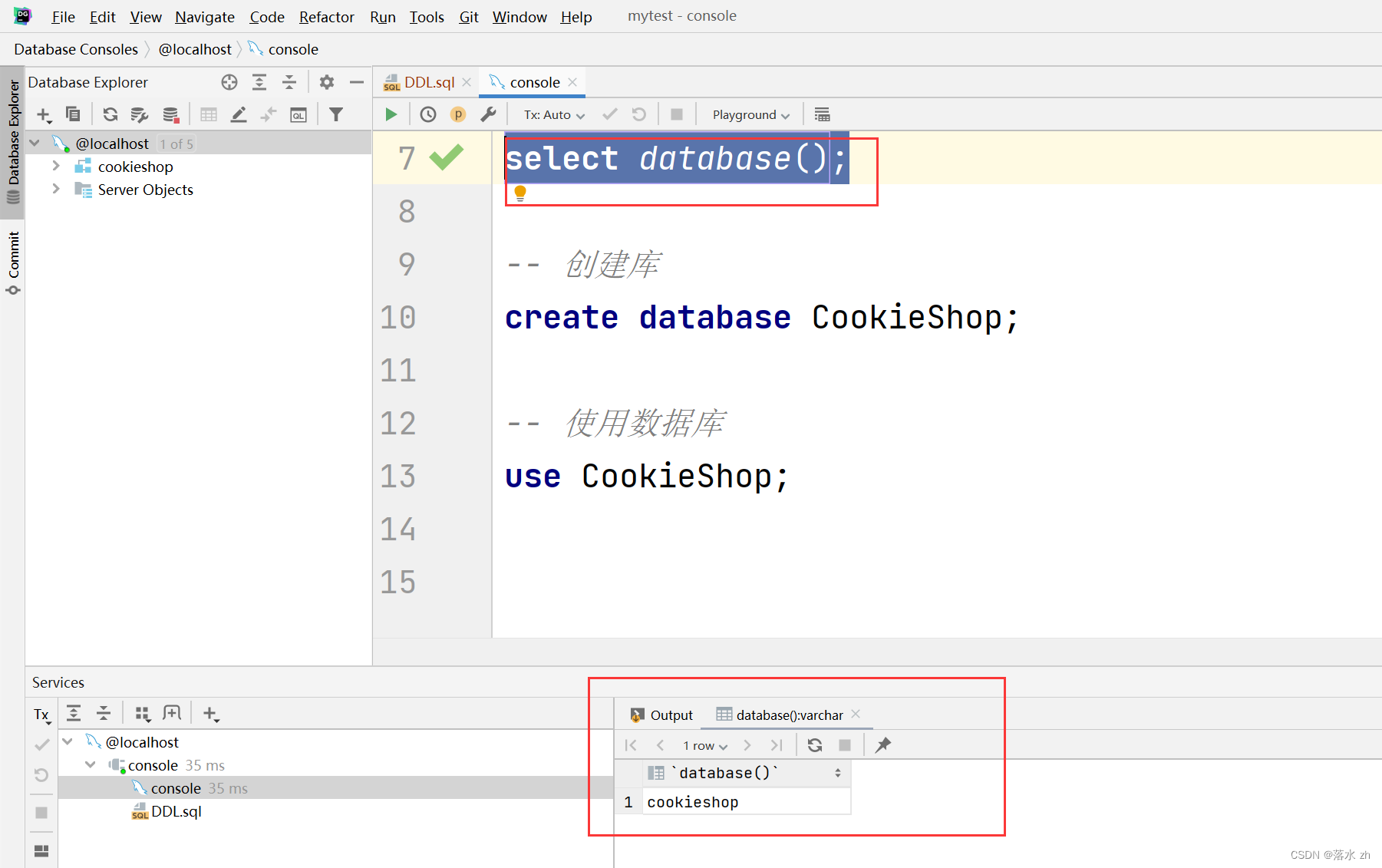1382x868 pixels.
Task: Click the Duplicate data source icon
Action: tap(73, 114)
